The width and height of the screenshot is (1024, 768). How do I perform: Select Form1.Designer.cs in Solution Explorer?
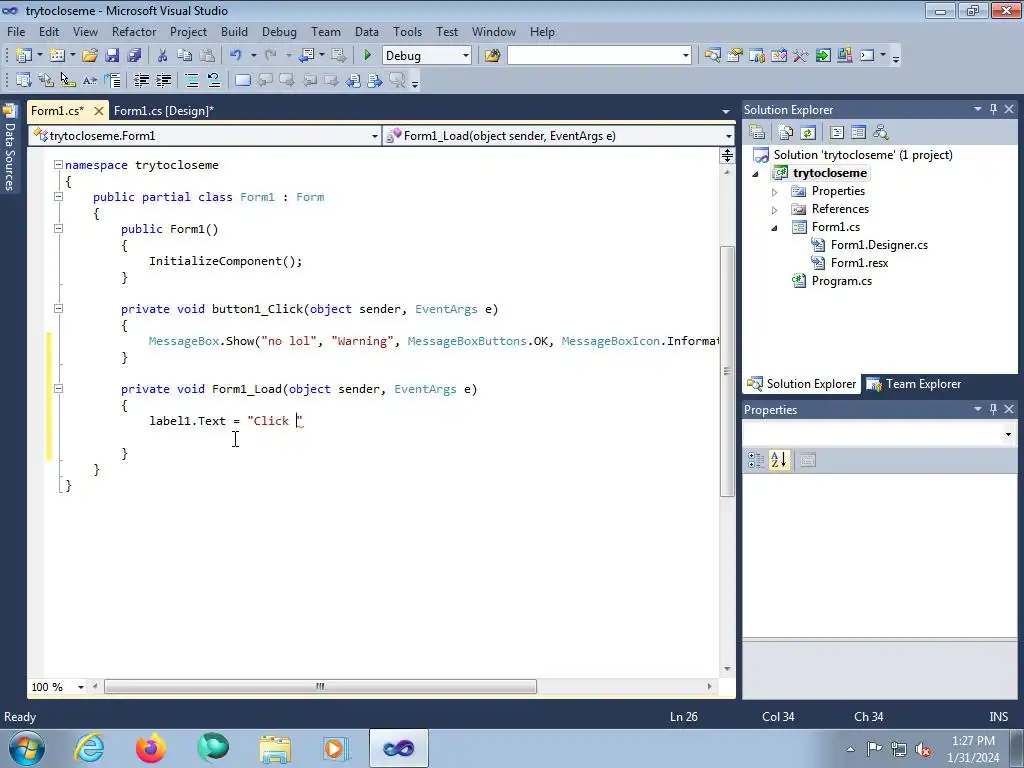pyautogui.click(x=879, y=245)
